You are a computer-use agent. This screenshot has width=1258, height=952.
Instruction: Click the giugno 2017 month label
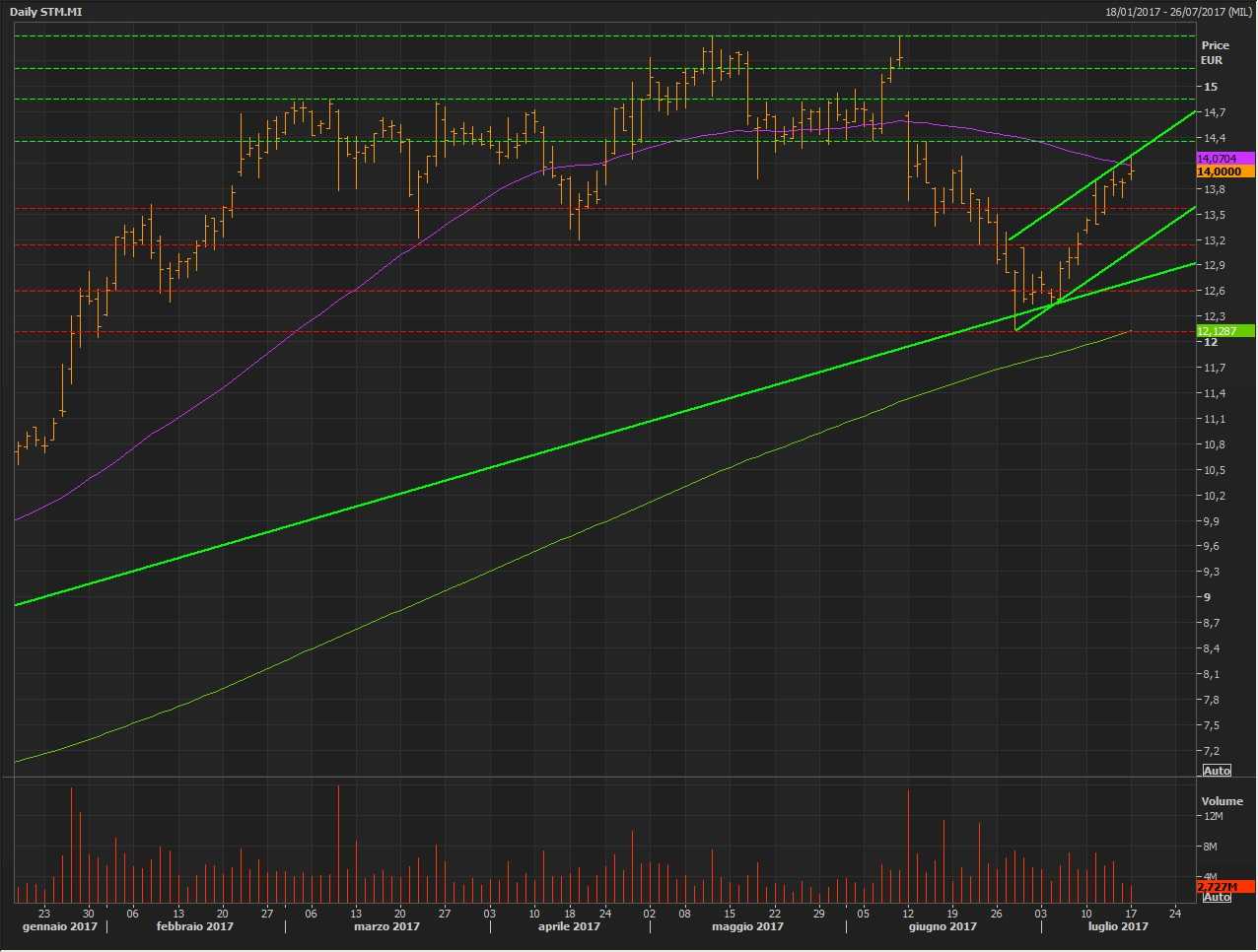coord(943,926)
